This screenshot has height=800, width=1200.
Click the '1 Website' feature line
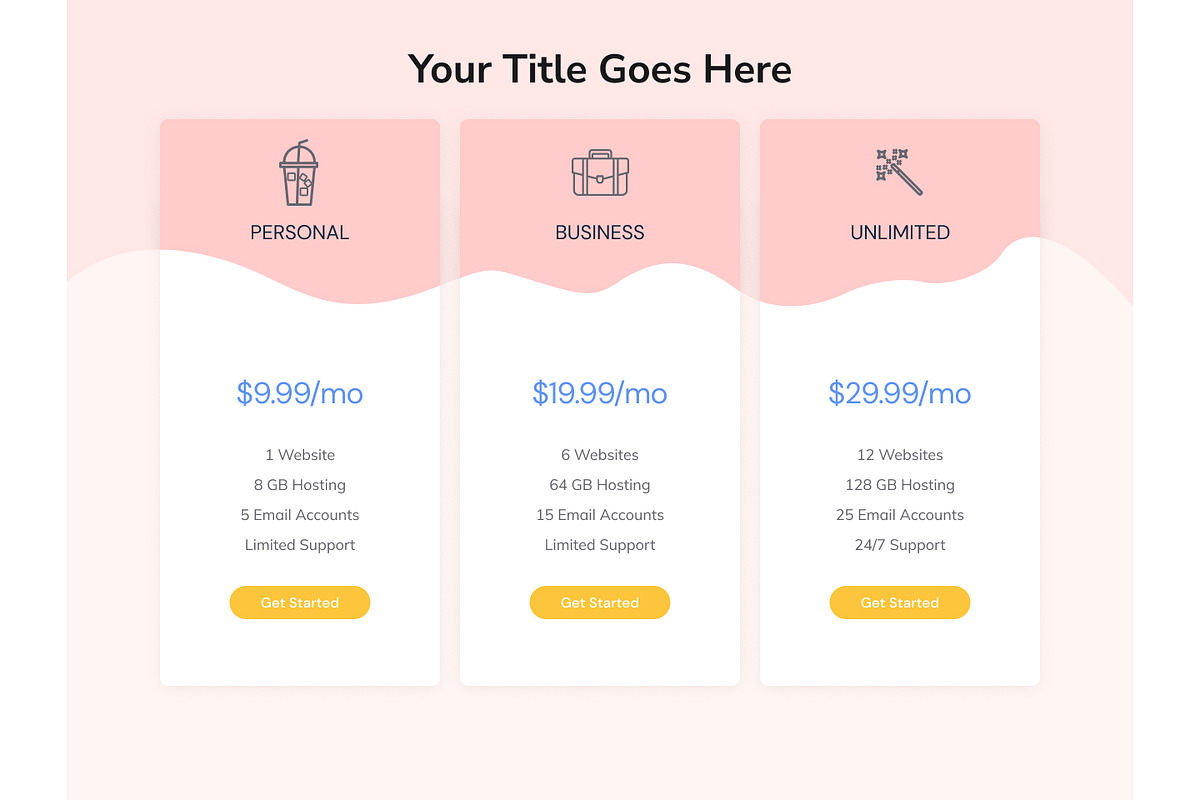click(x=300, y=455)
